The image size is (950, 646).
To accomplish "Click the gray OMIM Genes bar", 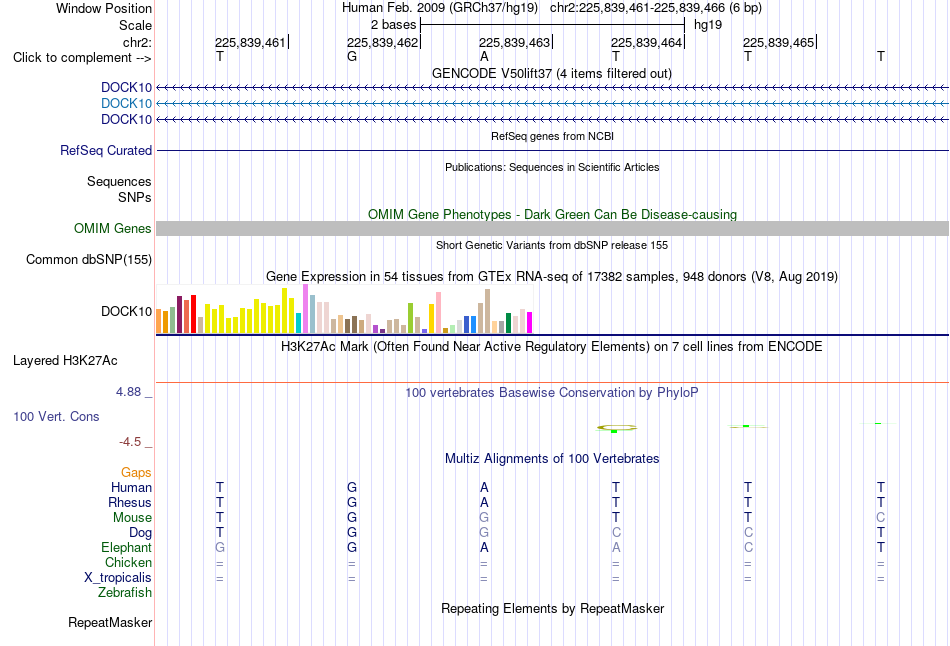I will (x=552, y=228).
